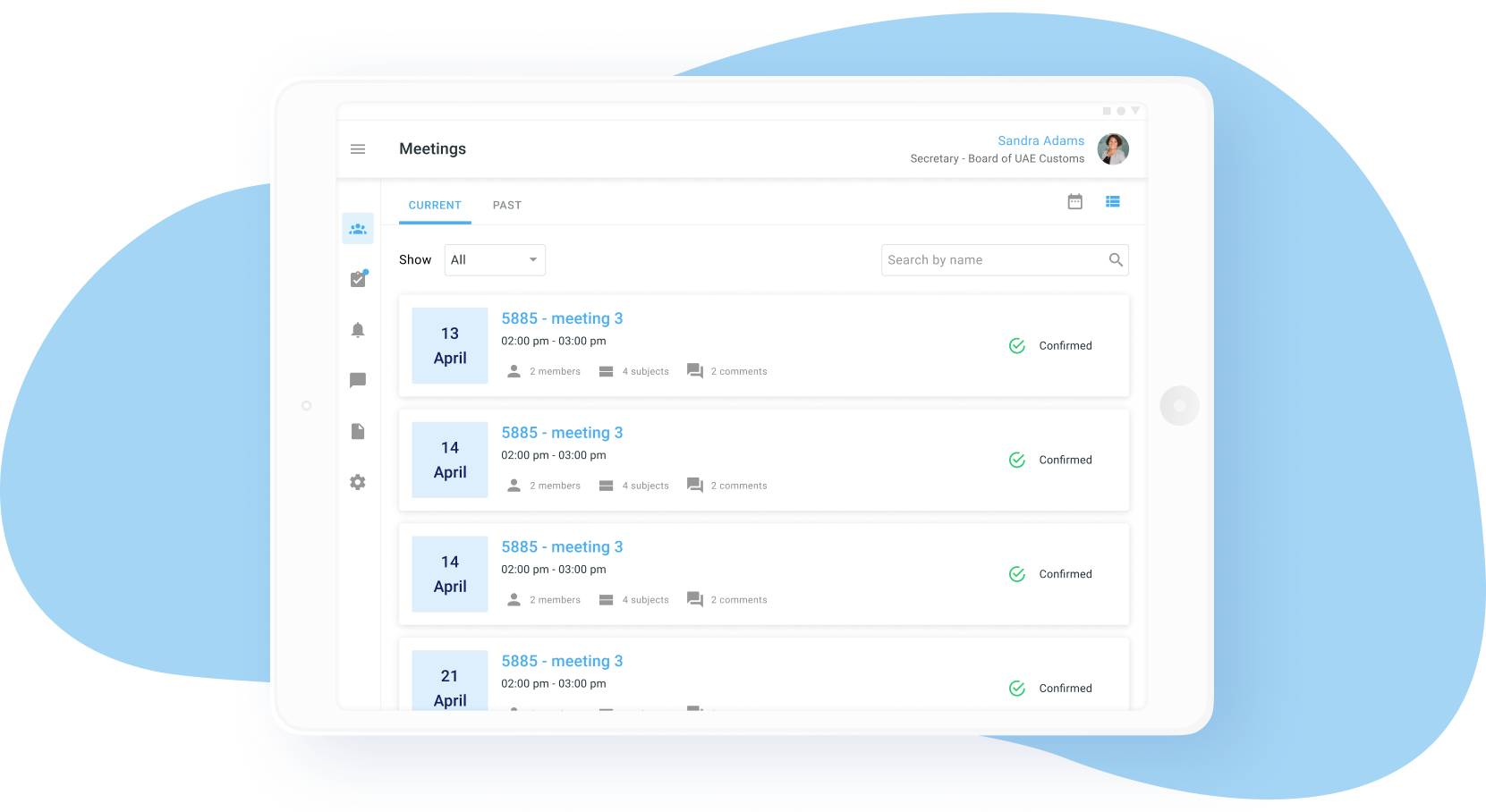The height and width of the screenshot is (812, 1486).
Task: Open the Sandra Adams profile link
Action: [x=1040, y=140]
